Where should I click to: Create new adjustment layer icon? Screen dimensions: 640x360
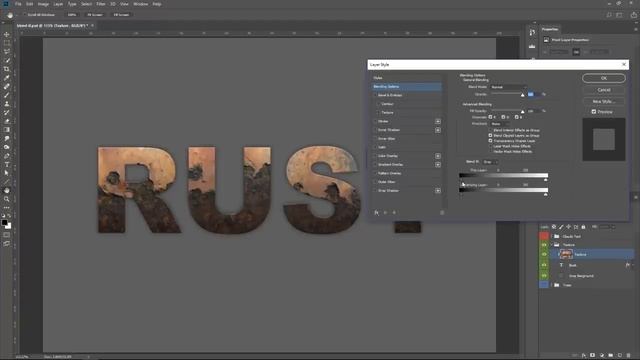602,356
